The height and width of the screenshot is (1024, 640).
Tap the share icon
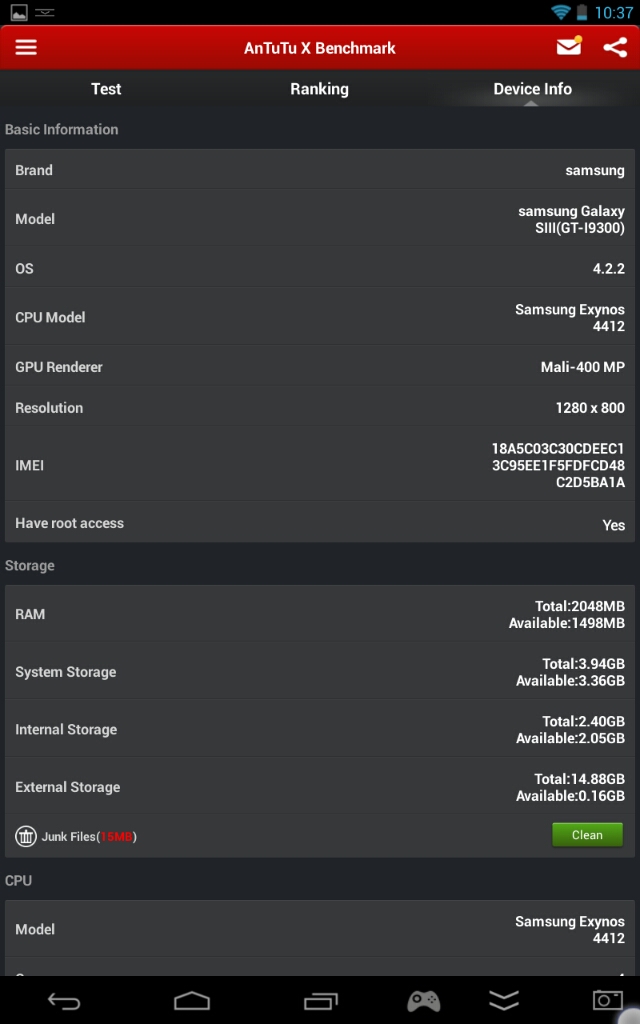click(x=615, y=47)
